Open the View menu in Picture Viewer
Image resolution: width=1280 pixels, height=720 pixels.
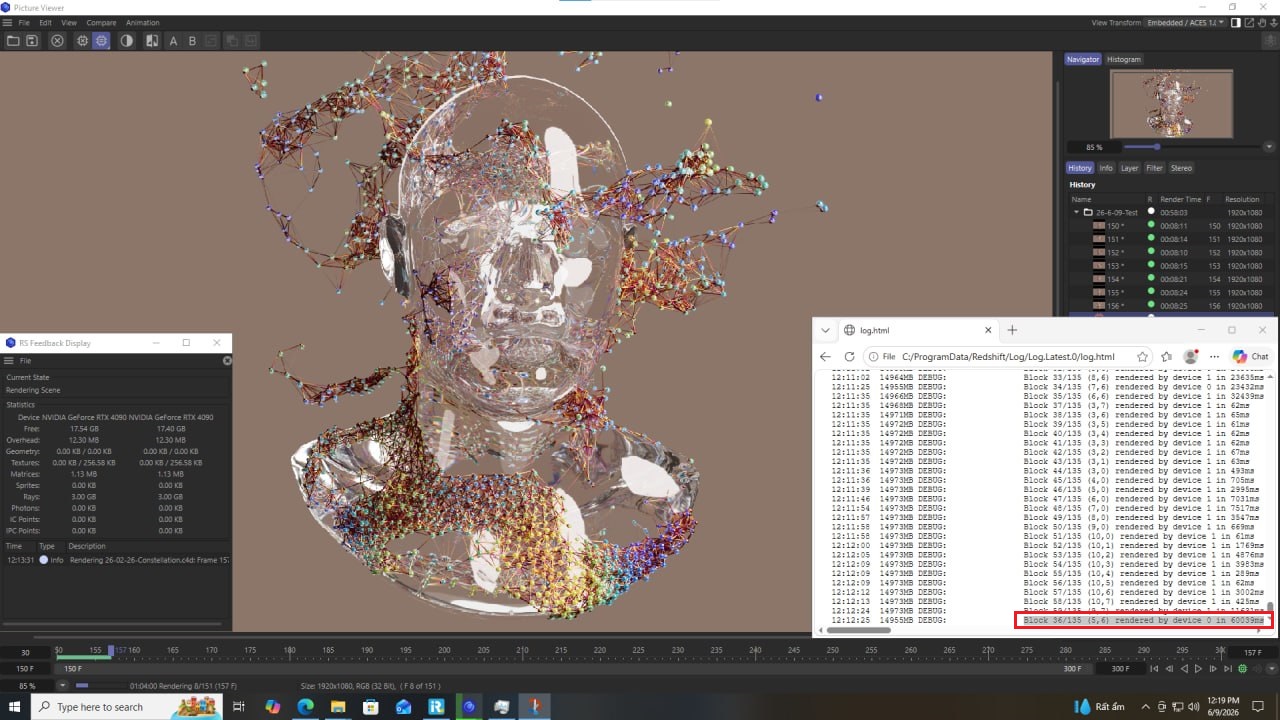(69, 22)
